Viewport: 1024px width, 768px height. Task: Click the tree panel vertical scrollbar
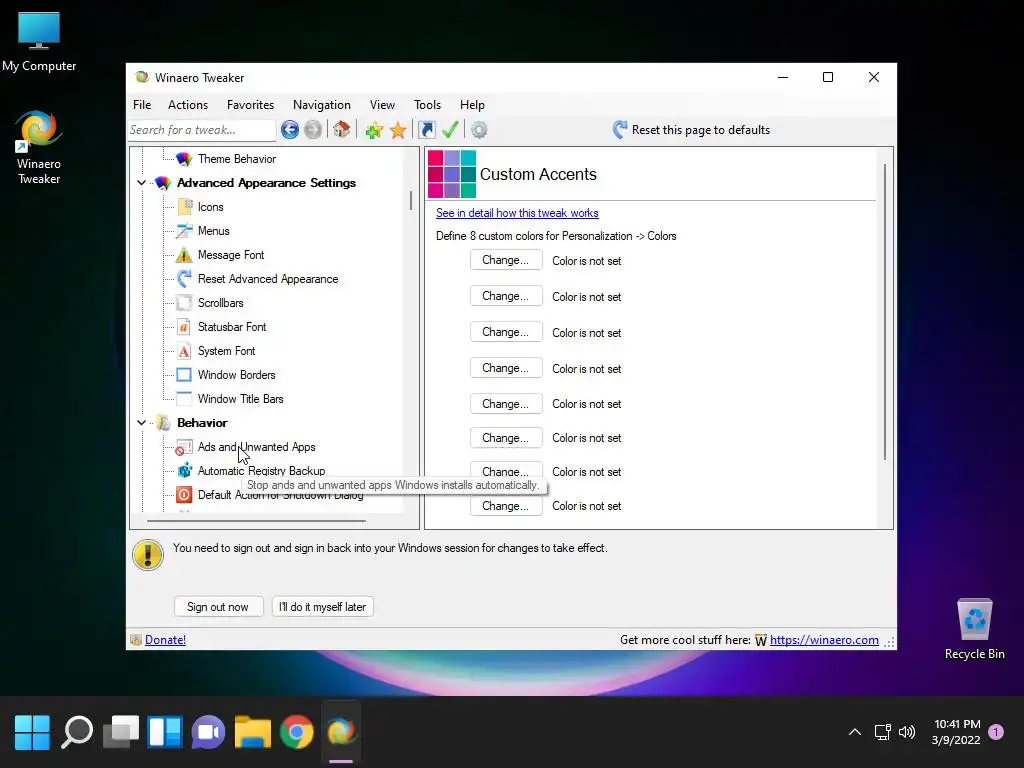click(411, 200)
